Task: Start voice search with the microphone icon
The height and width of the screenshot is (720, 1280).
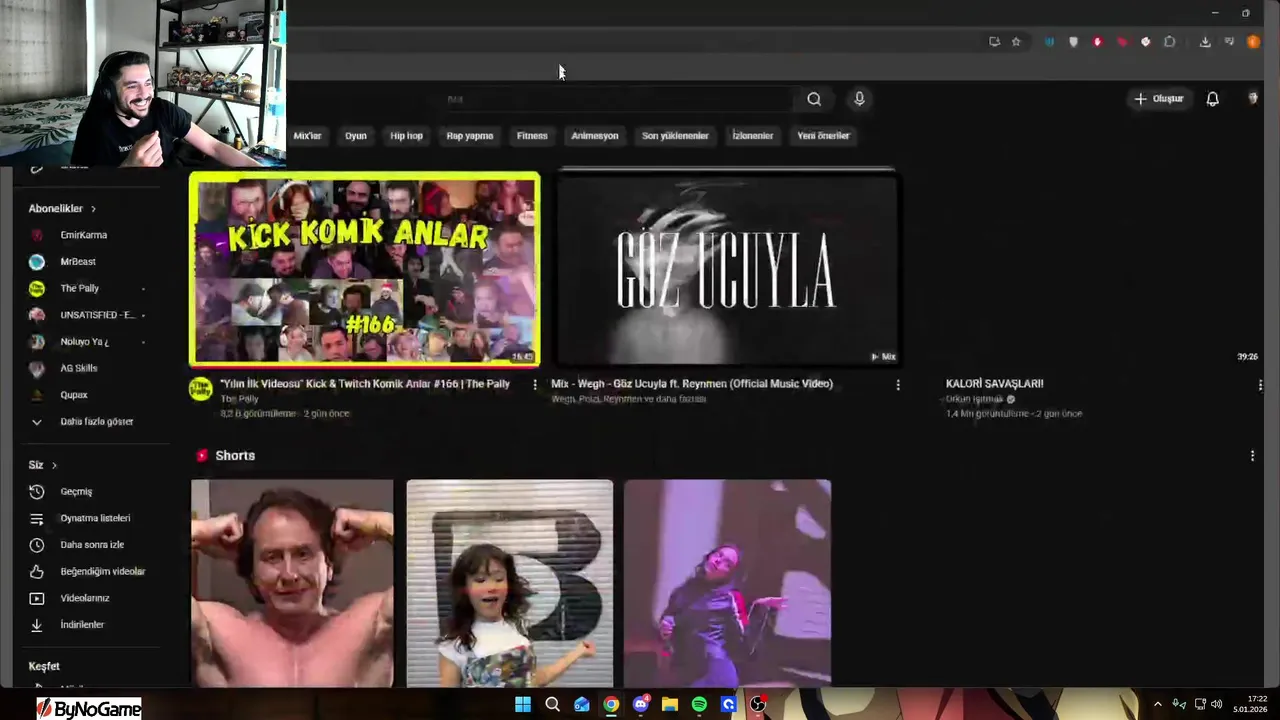Action: pyautogui.click(x=859, y=99)
